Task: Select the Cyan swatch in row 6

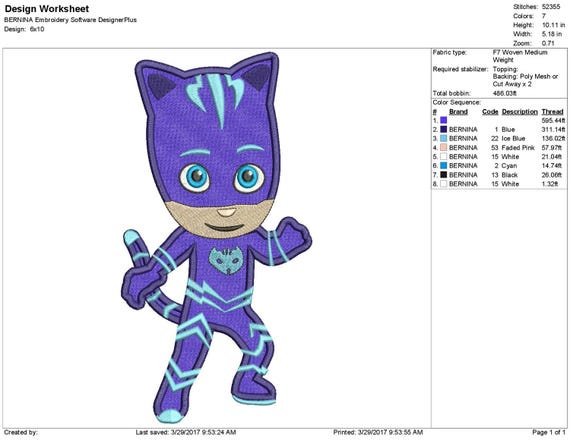Action: click(x=443, y=166)
